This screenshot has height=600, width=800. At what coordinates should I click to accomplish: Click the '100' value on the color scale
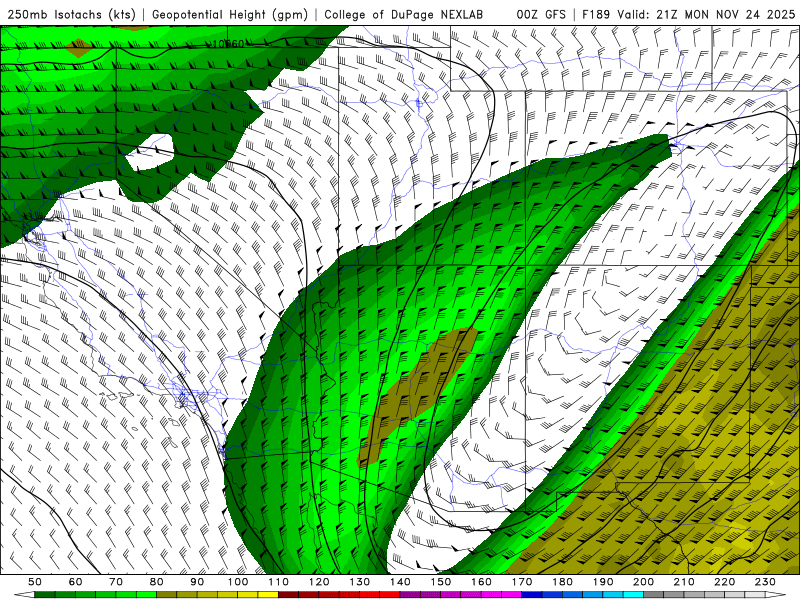[x=238, y=582]
